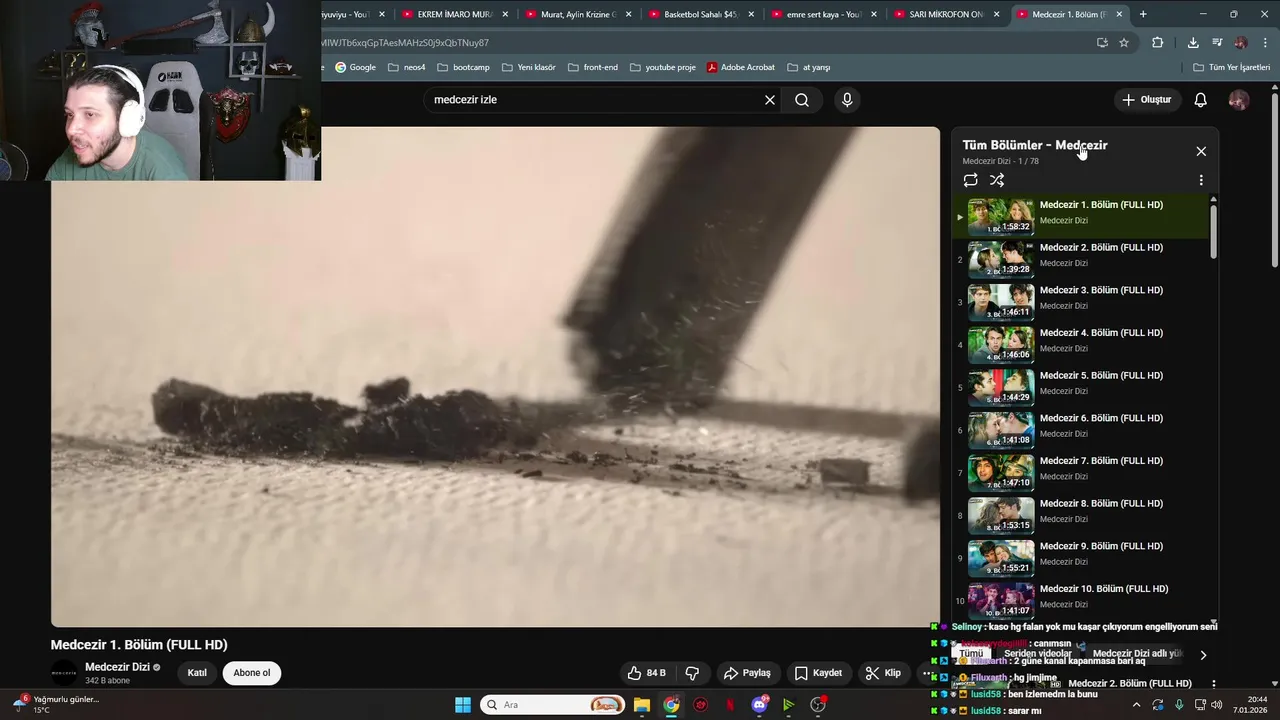The width and height of the screenshot is (1280, 720).
Task: Open Medcezir 7. Bölüm thumbnail
Action: [1001, 473]
